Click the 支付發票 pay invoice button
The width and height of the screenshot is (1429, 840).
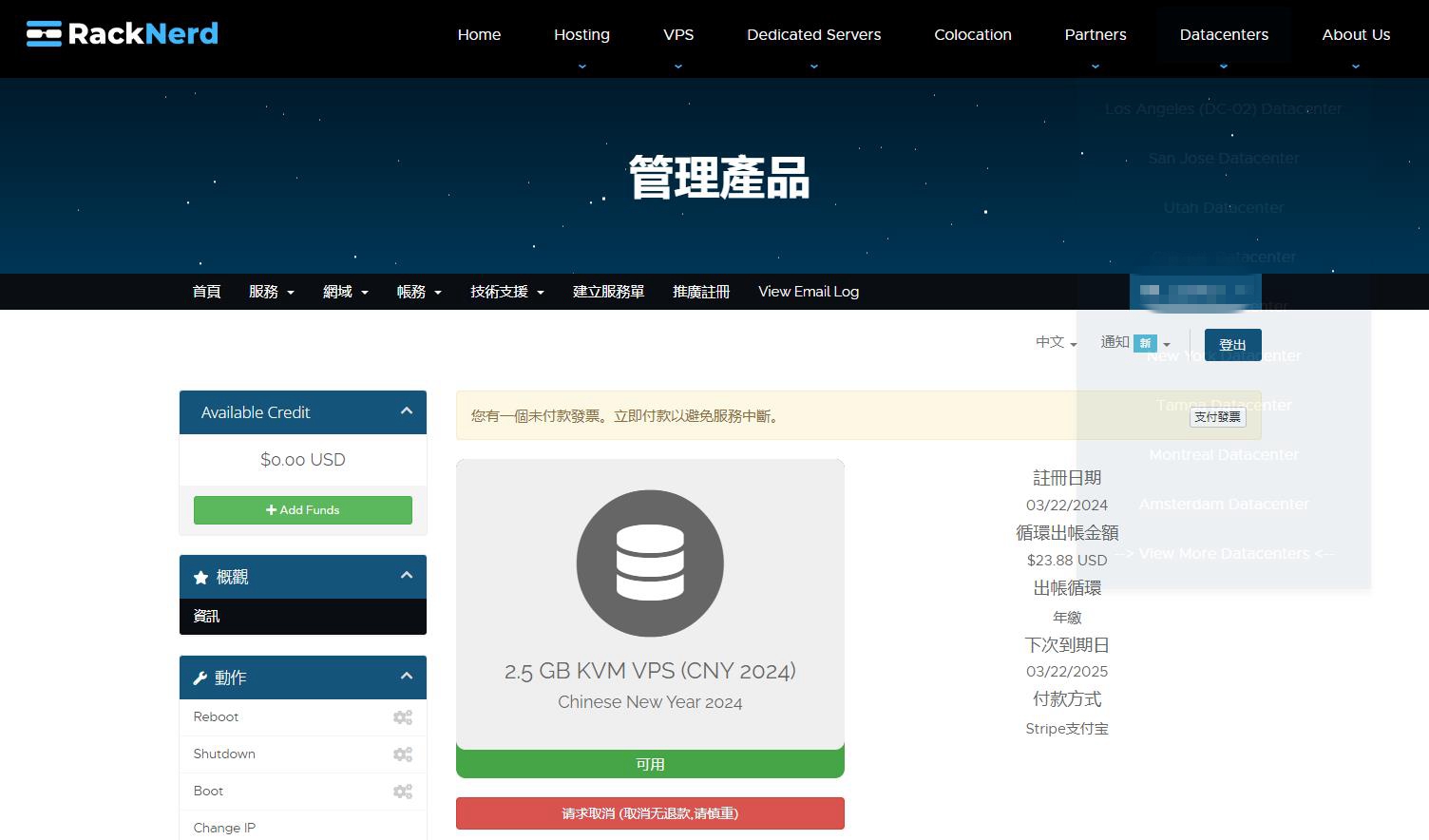coord(1217,417)
